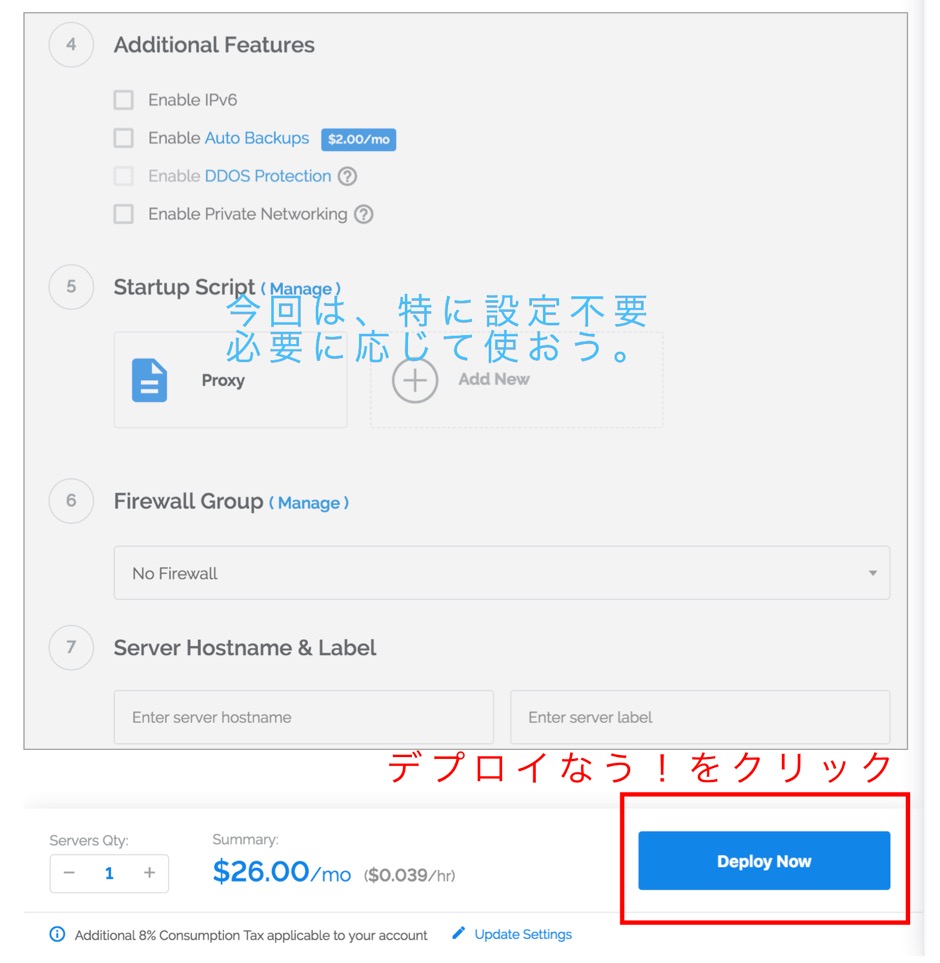
Task: Increase server quantity with plus button
Action: click(149, 873)
